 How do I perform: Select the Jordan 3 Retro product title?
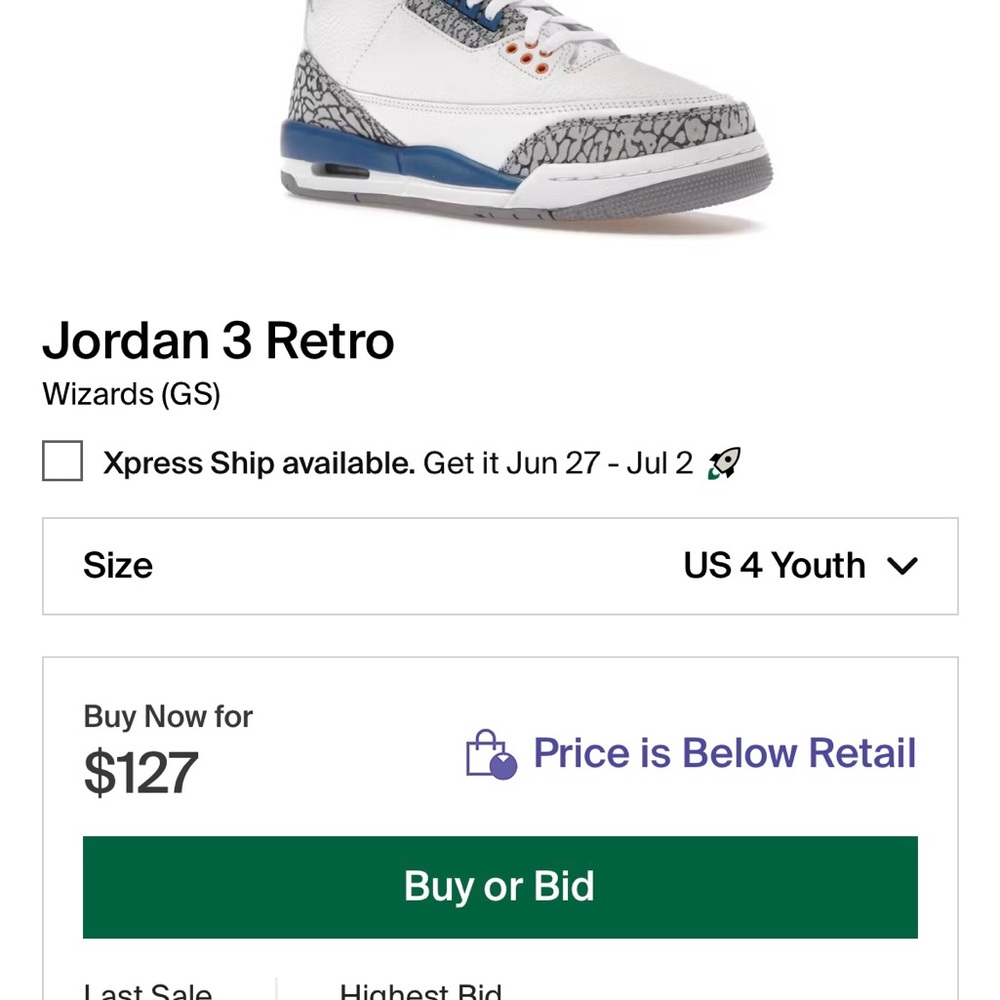218,341
